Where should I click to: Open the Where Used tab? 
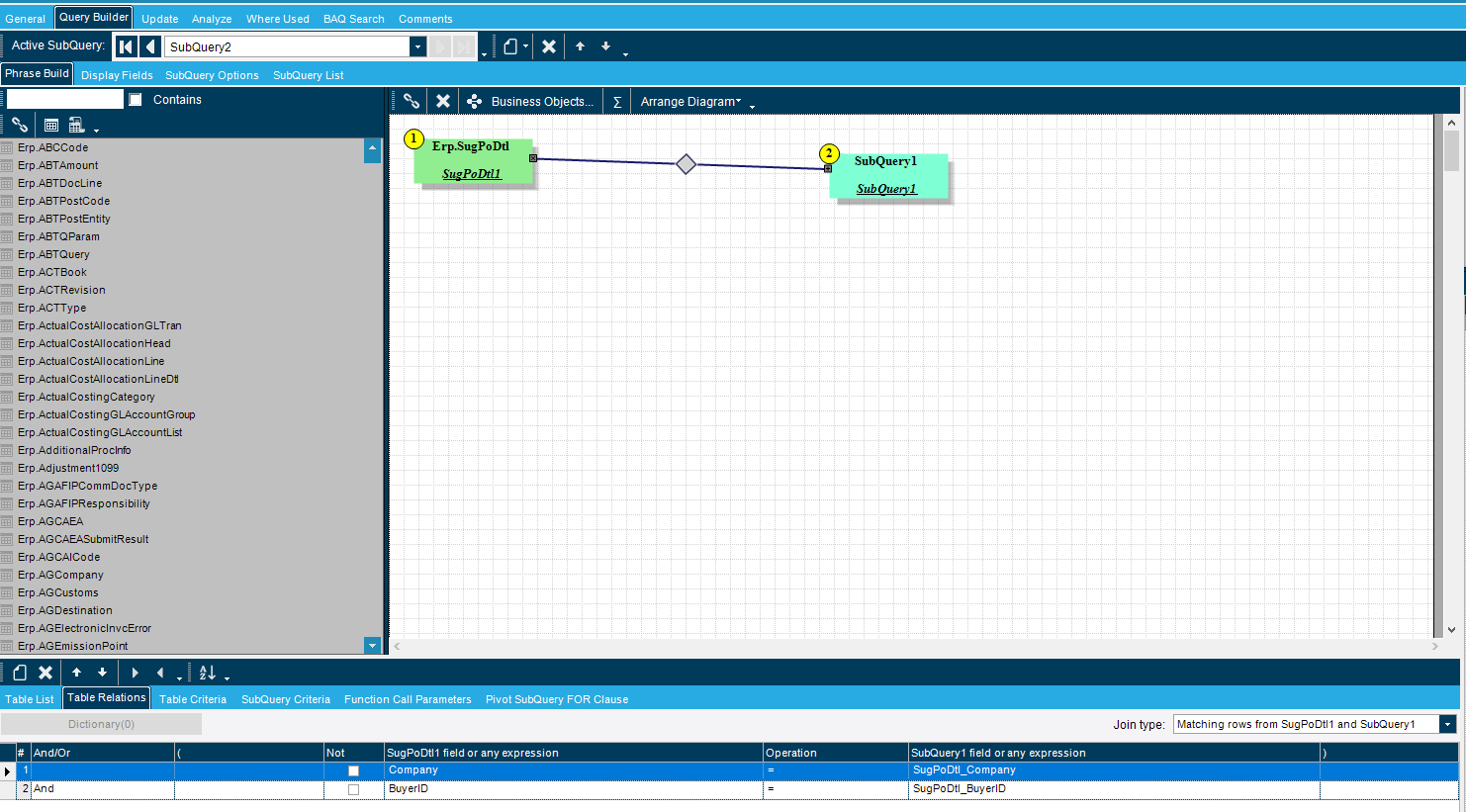[x=278, y=19]
